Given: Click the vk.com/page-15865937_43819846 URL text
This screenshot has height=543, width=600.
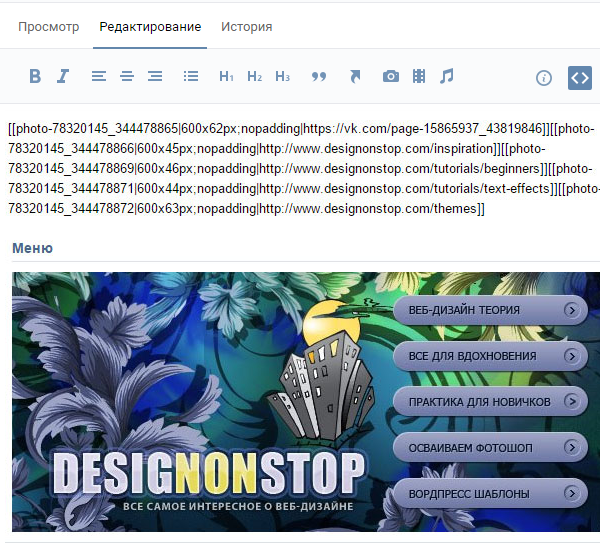Looking at the screenshot, I should (423, 129).
